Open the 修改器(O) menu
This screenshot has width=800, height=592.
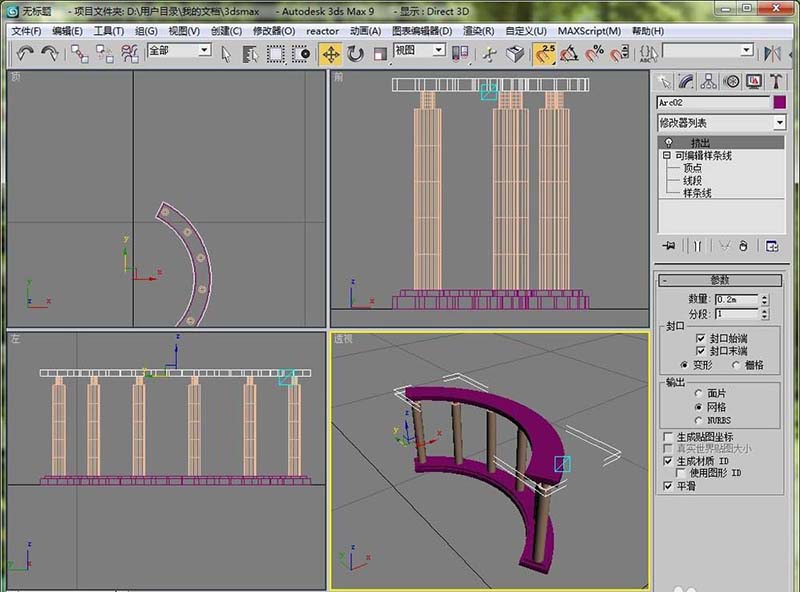273,31
